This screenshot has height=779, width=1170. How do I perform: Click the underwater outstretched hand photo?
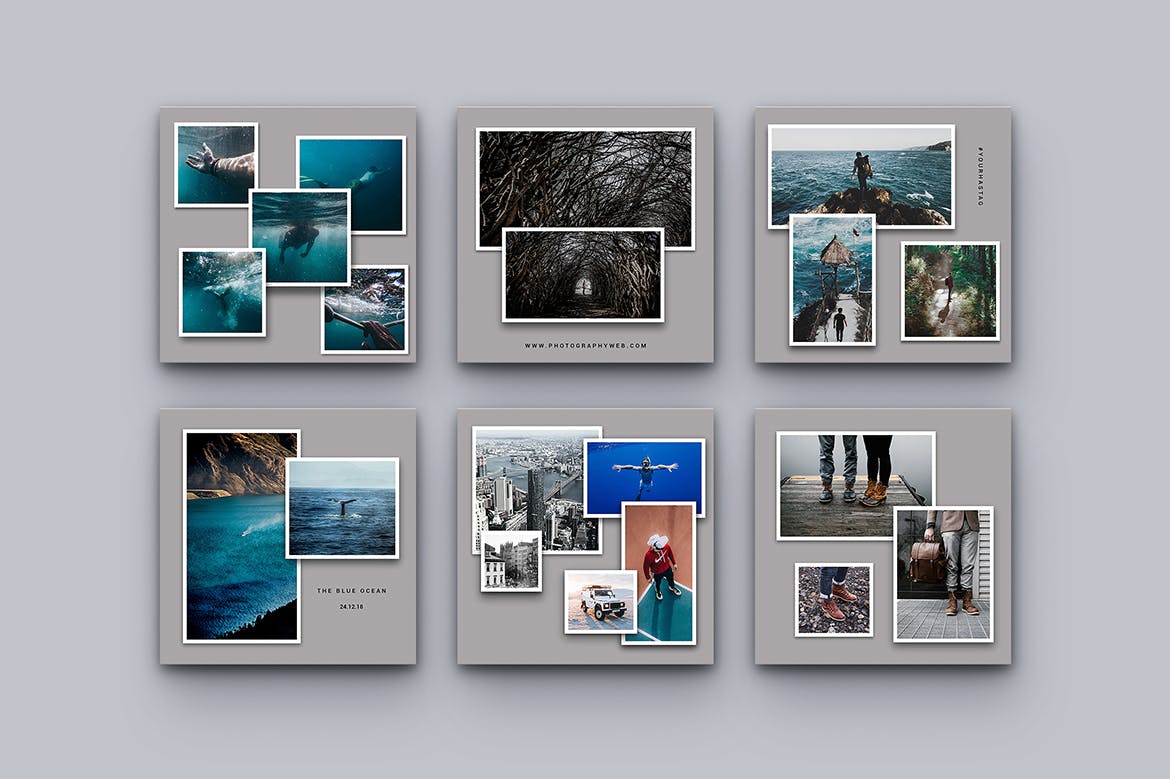(215, 162)
